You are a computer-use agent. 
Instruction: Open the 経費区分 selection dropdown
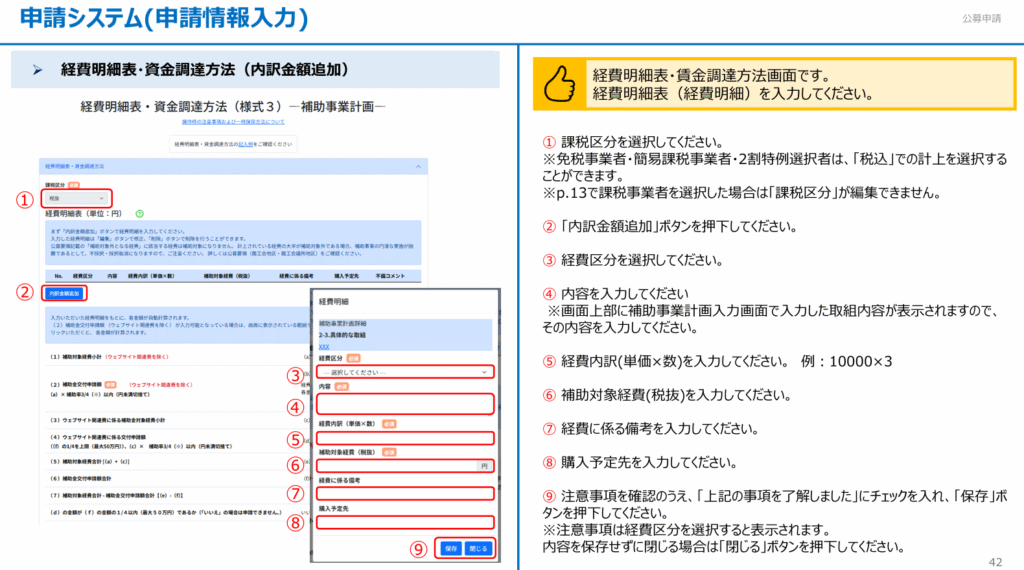(x=405, y=372)
